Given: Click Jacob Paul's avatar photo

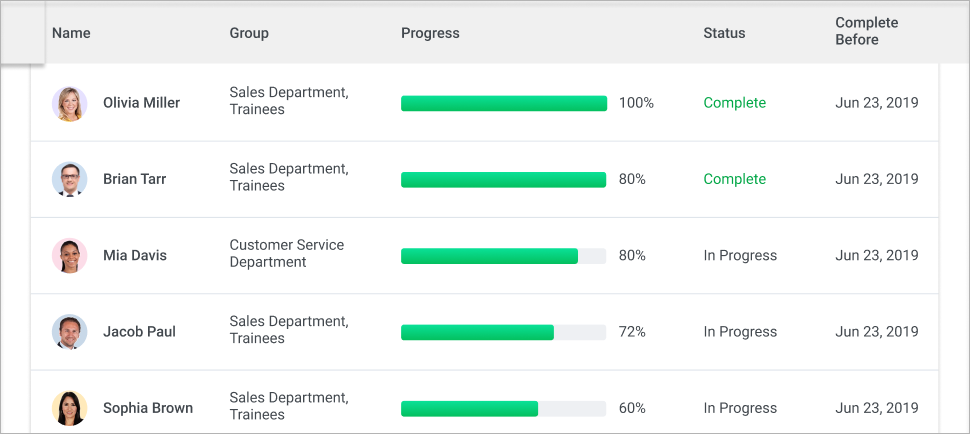Looking at the screenshot, I should point(70,332).
